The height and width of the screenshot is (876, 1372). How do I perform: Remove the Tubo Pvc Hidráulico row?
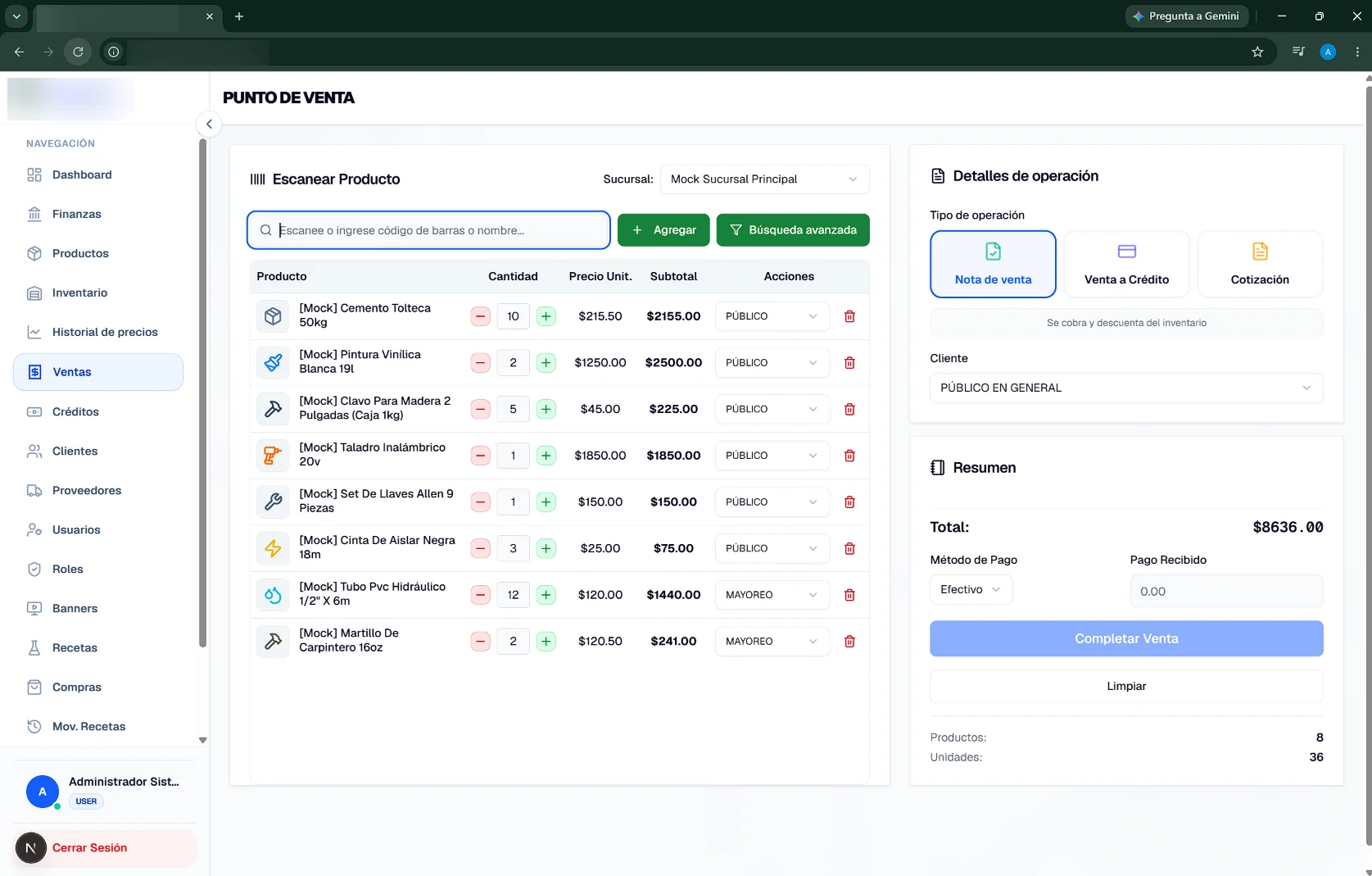[849, 595]
